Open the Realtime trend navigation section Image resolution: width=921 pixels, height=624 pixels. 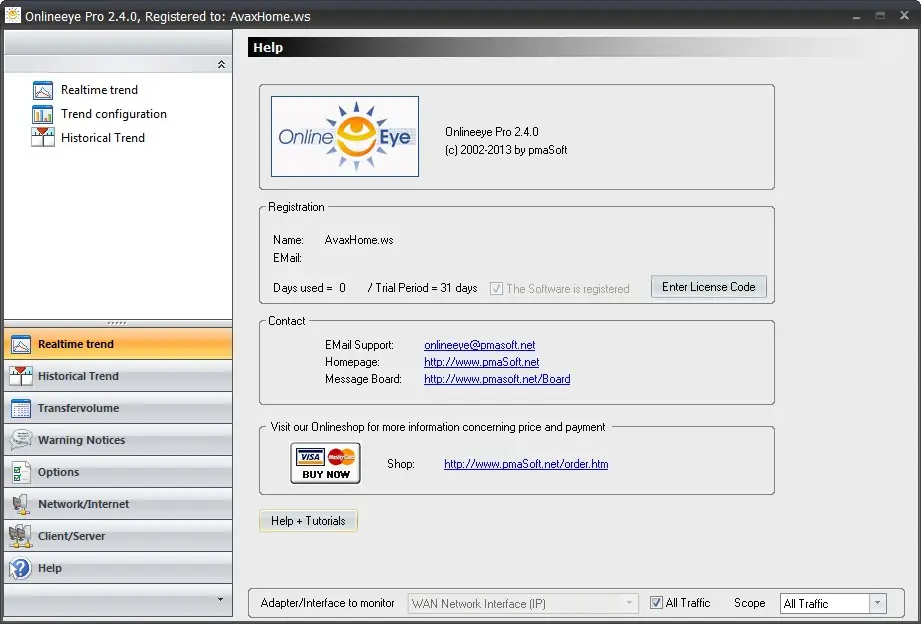point(118,344)
